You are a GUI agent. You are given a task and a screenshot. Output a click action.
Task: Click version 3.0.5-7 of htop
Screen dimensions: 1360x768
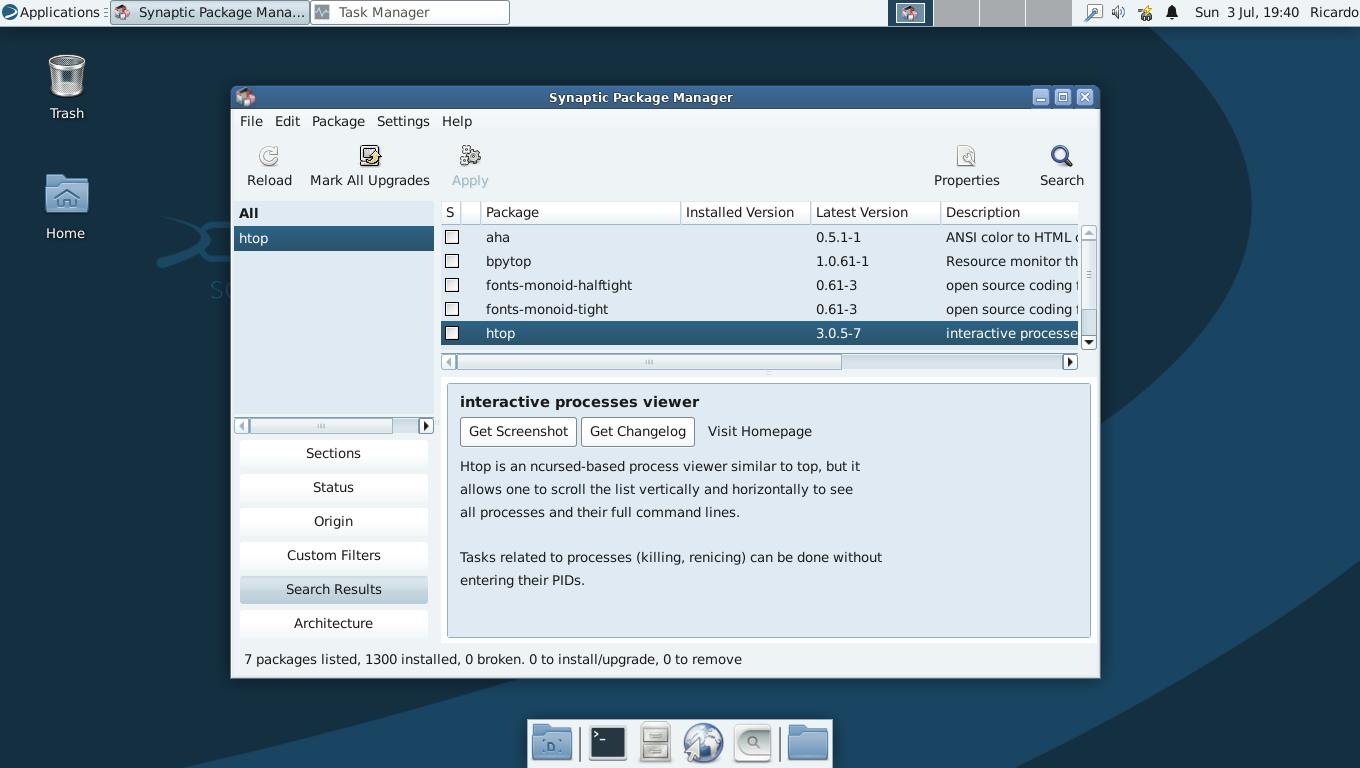tap(838, 333)
